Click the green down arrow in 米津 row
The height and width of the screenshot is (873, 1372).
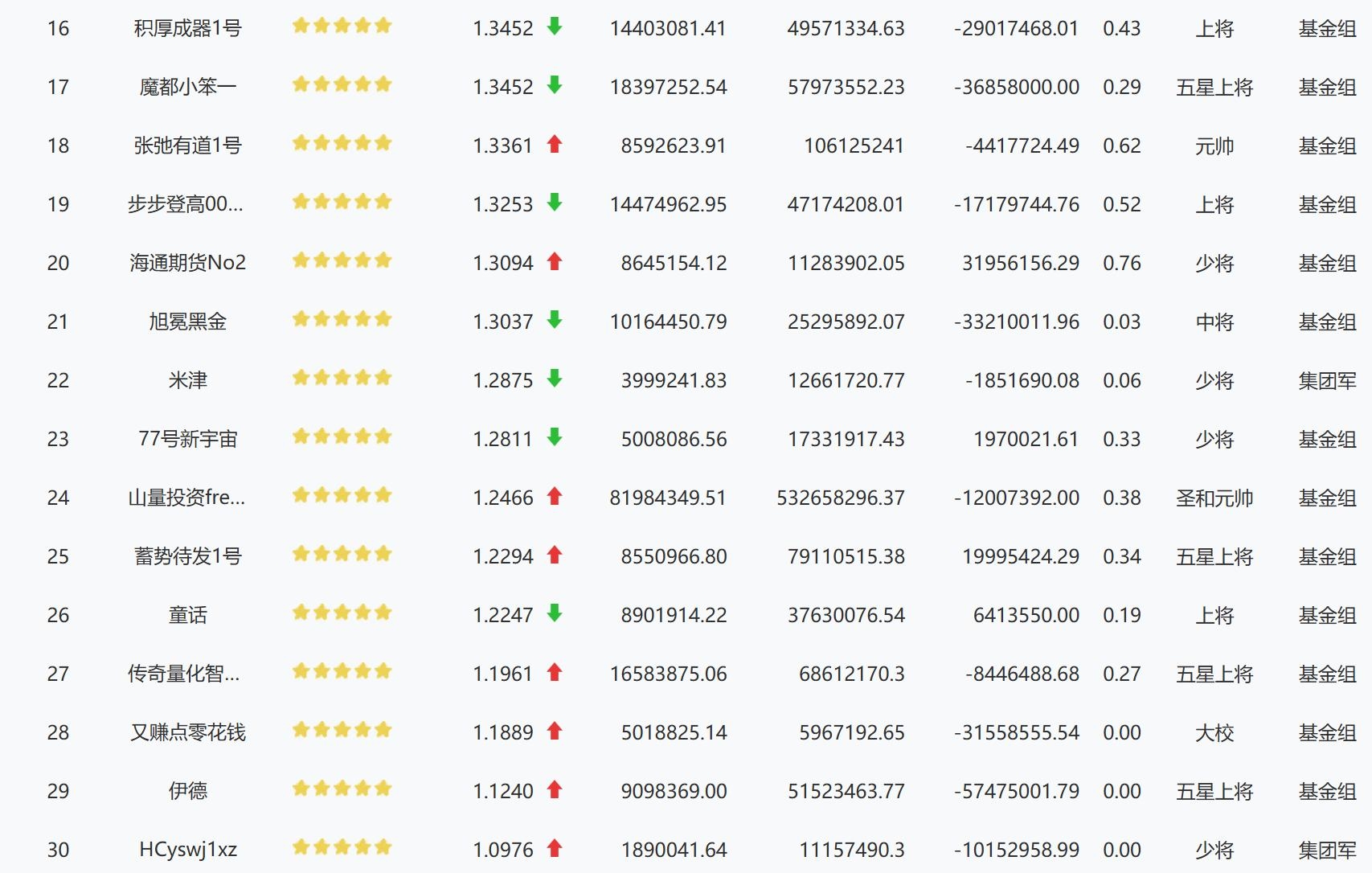(x=554, y=379)
